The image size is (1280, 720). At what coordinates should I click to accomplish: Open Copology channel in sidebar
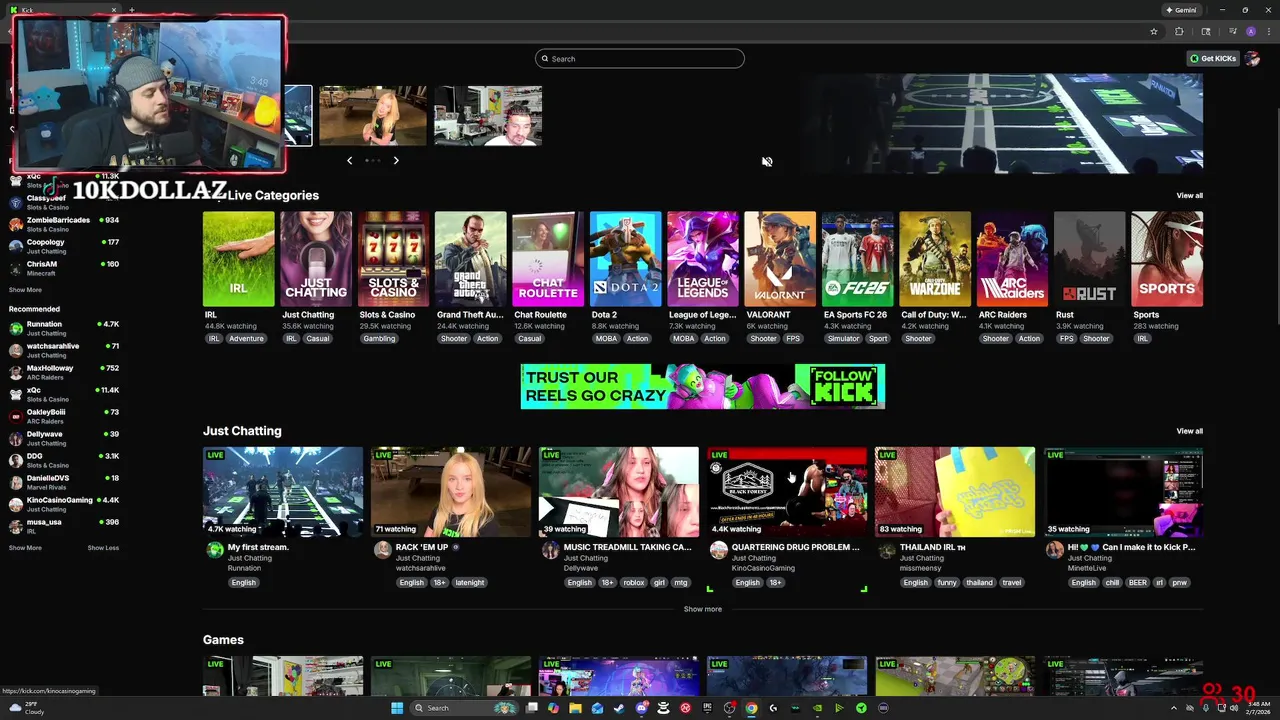pyautogui.click(x=64, y=246)
